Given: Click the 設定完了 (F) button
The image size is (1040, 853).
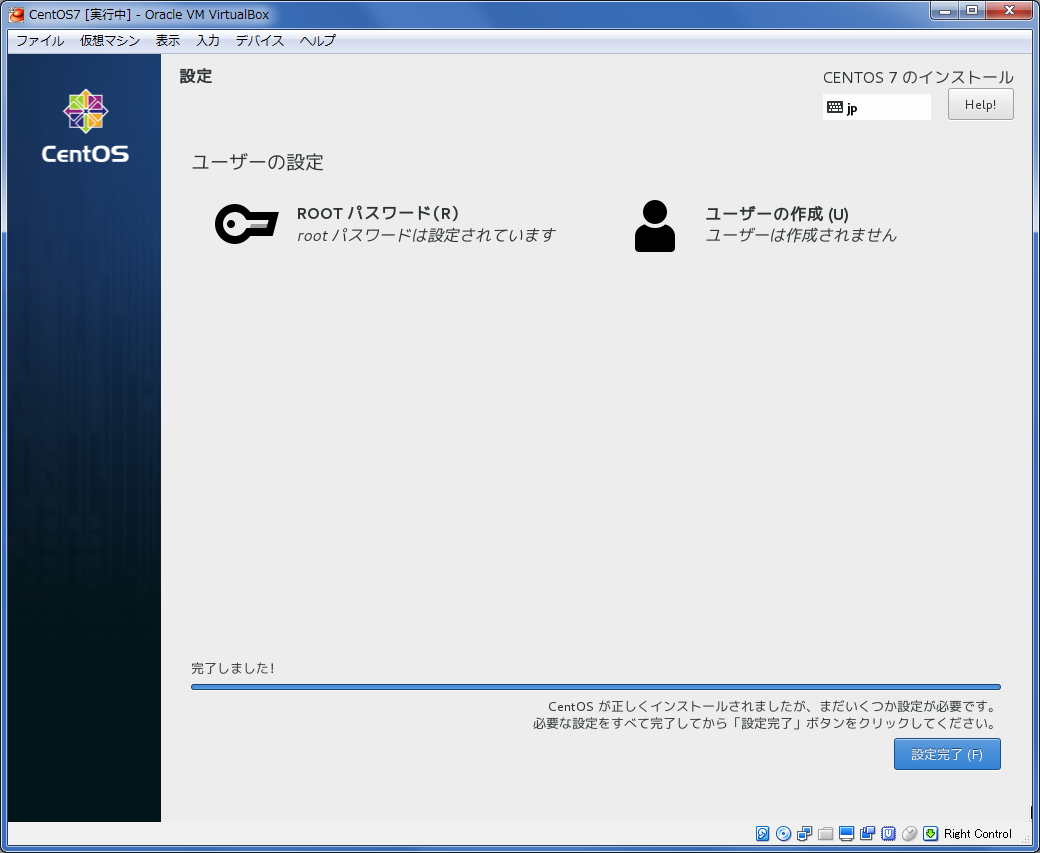Looking at the screenshot, I should click(946, 754).
